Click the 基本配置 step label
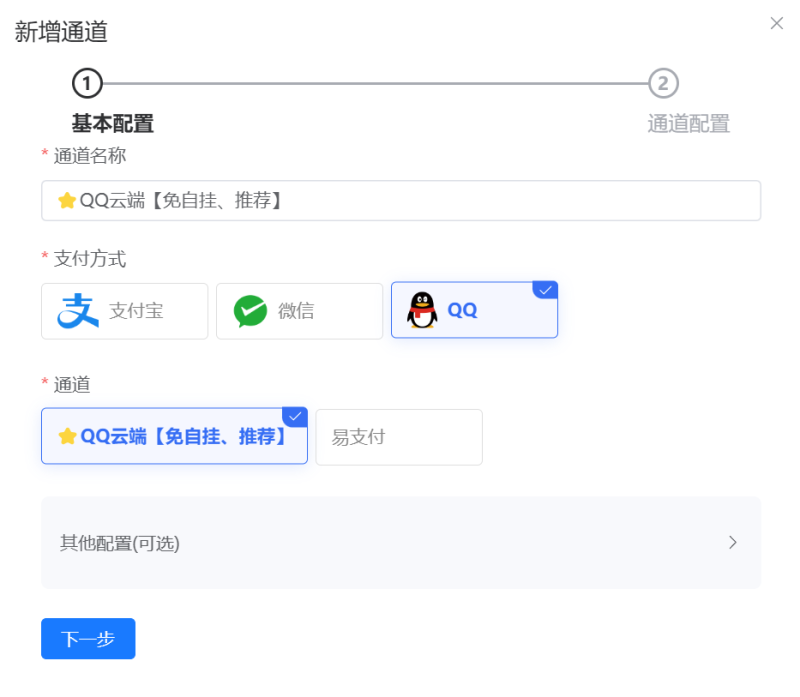 [x=113, y=123]
